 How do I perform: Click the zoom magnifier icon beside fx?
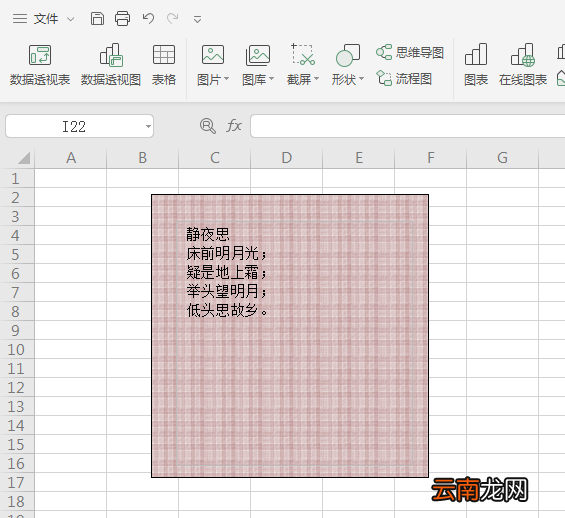pyautogui.click(x=208, y=126)
